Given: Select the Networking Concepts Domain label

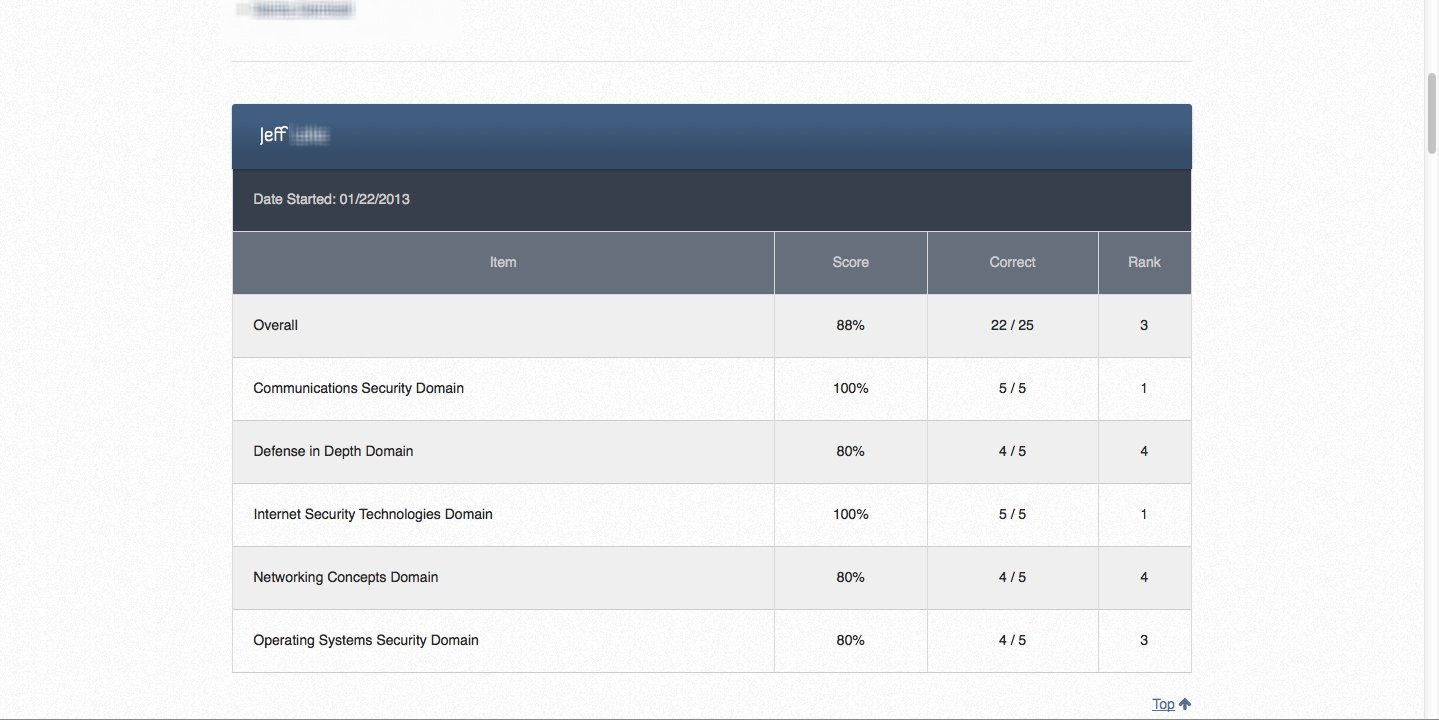Looking at the screenshot, I should point(345,577).
